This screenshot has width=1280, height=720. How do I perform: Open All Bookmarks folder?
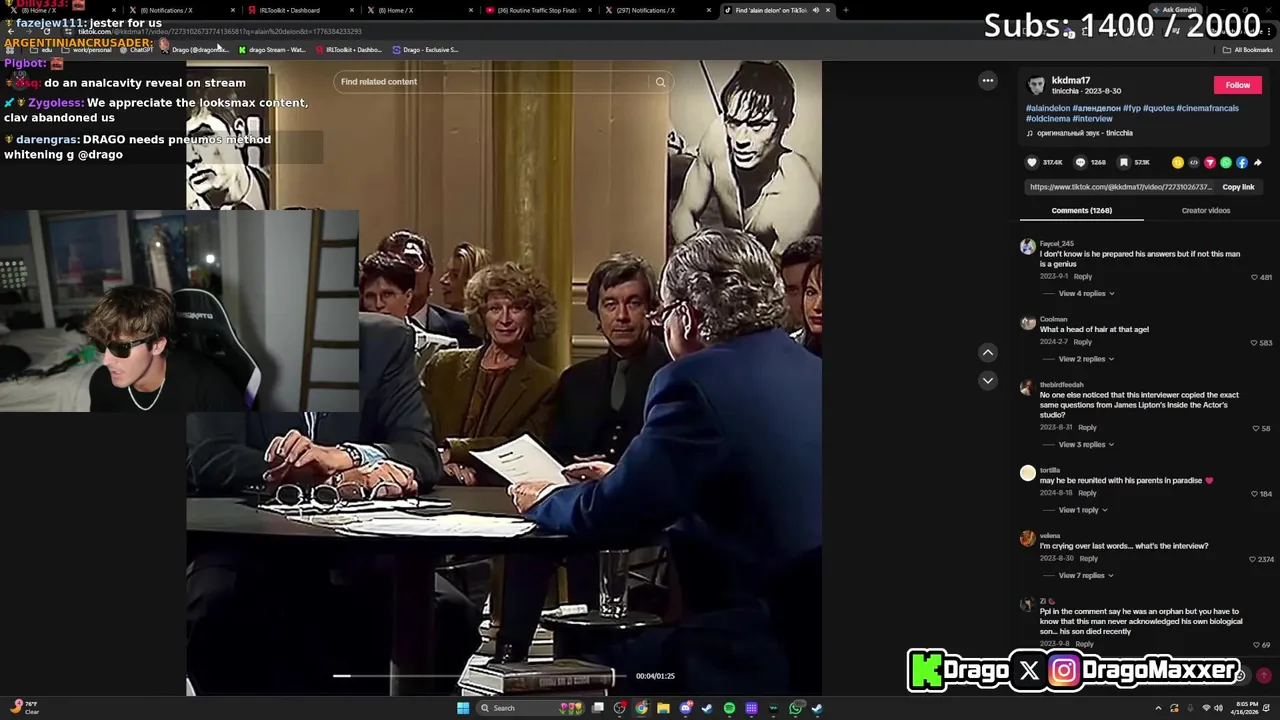[x=1247, y=50]
